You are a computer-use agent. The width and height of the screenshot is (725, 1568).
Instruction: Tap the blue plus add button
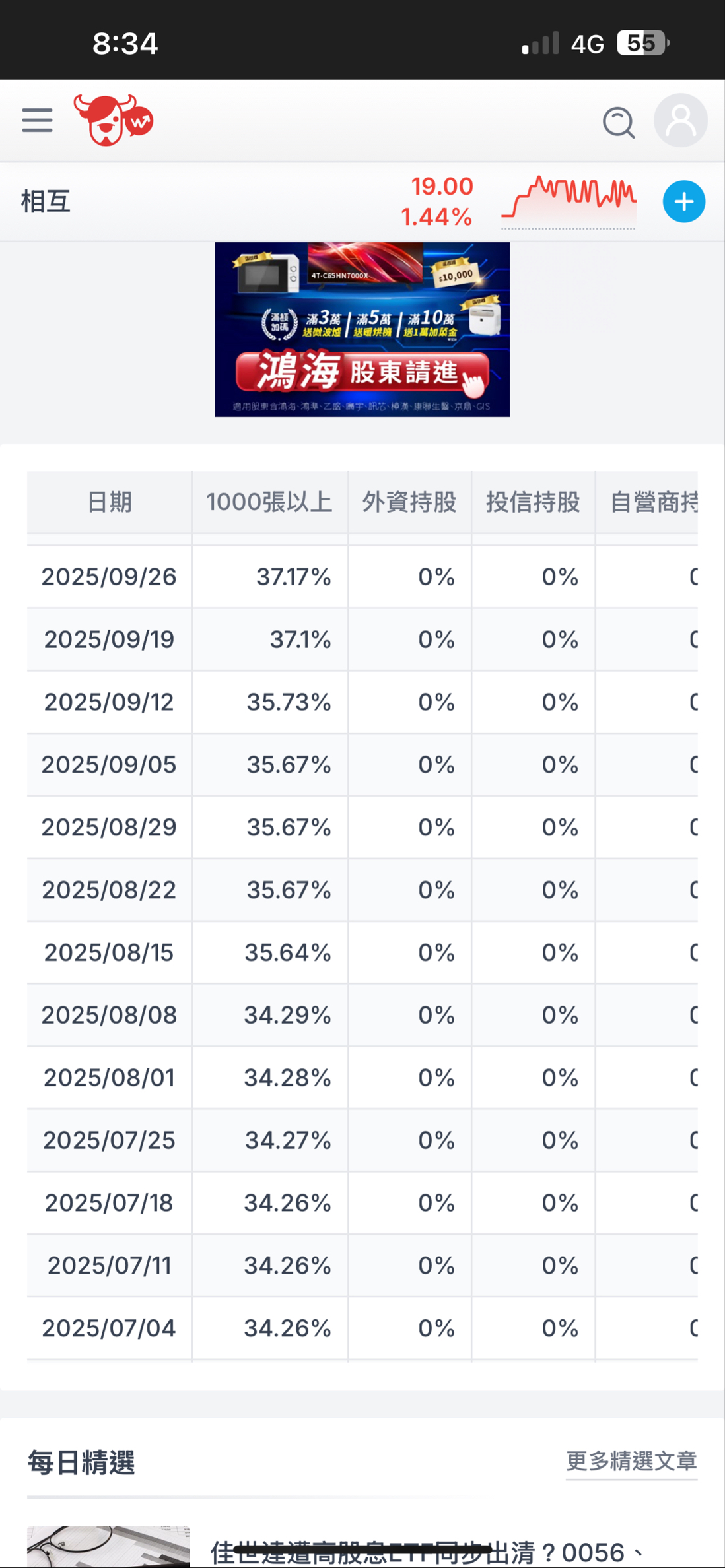683,201
